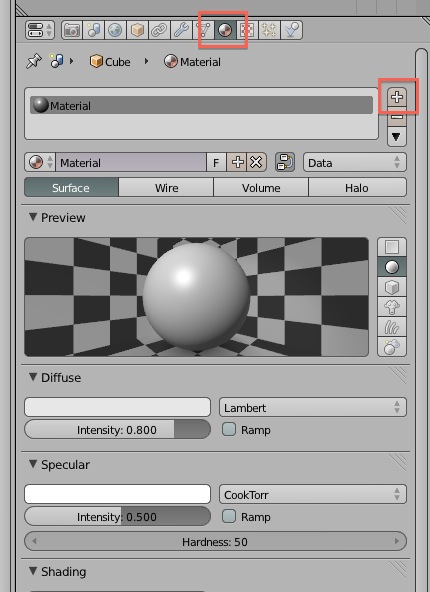Image resolution: width=430 pixels, height=592 pixels.
Task: Open the CookTorr specular shader dropdown
Action: [313, 494]
